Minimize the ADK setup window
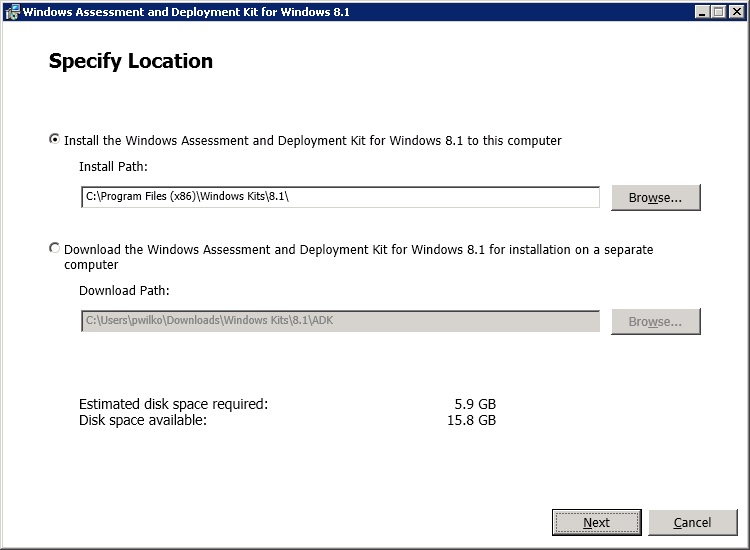The image size is (750, 550). click(702, 12)
